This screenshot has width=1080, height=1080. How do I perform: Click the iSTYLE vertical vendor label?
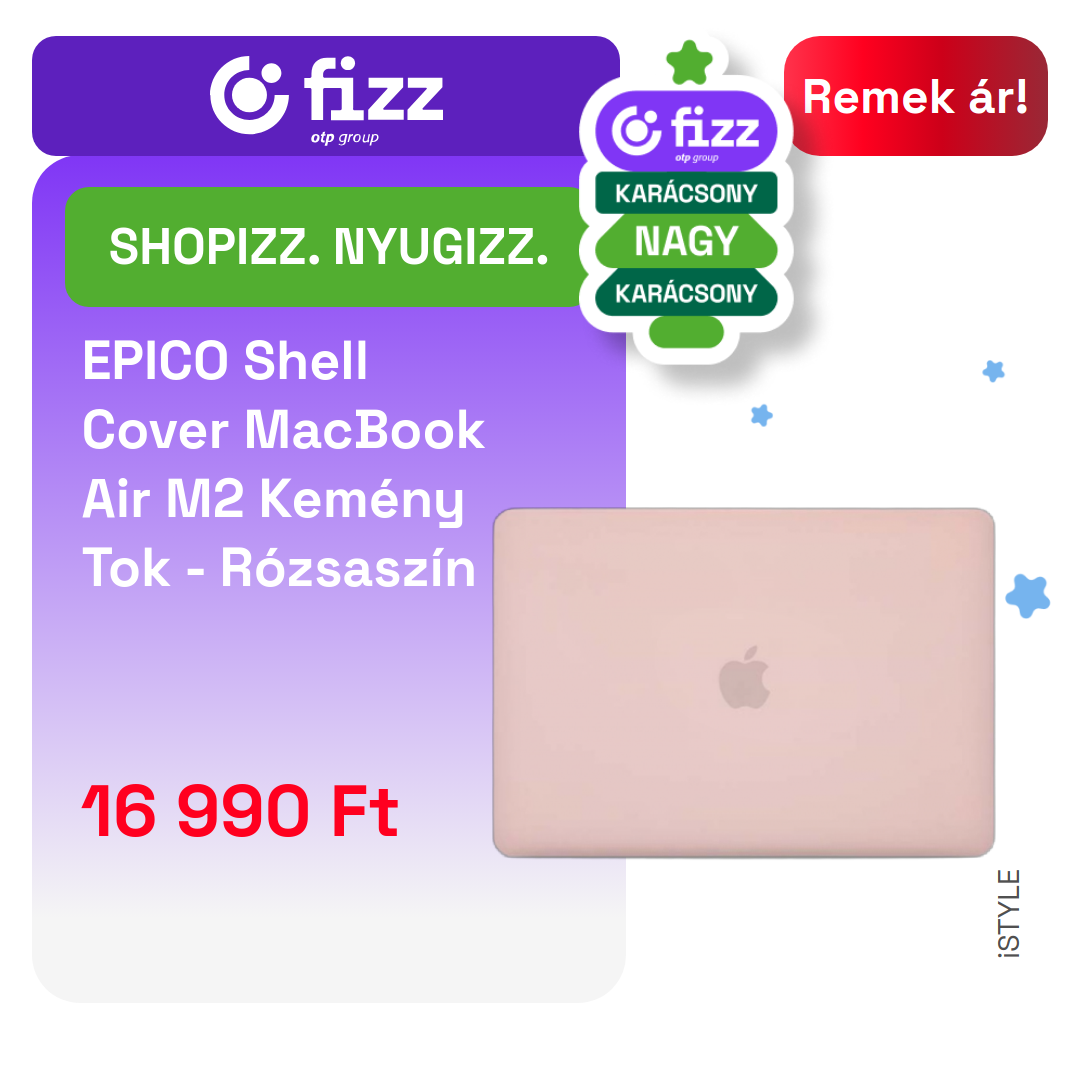1009,913
